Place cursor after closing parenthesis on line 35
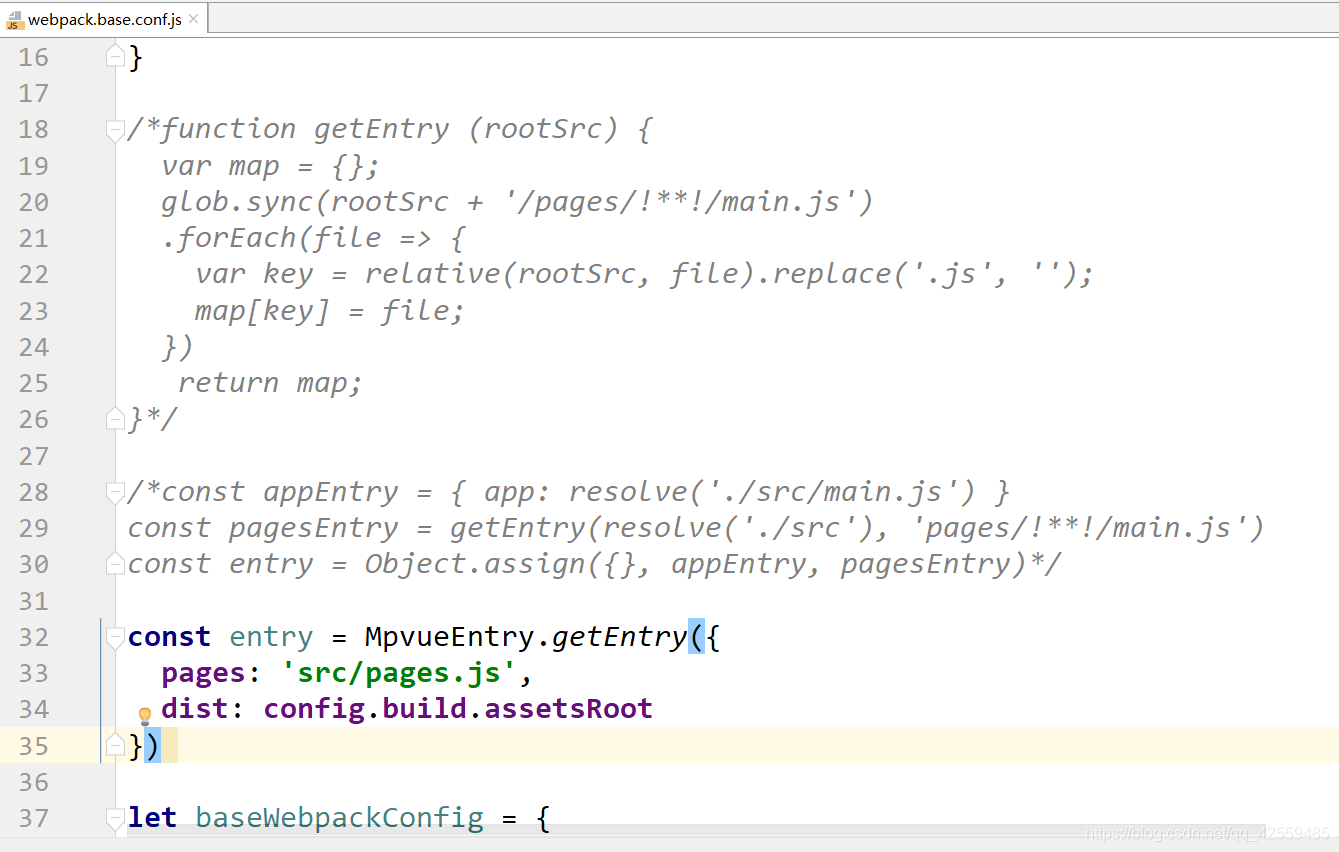Screen dimensions: 1339x852 tap(164, 746)
